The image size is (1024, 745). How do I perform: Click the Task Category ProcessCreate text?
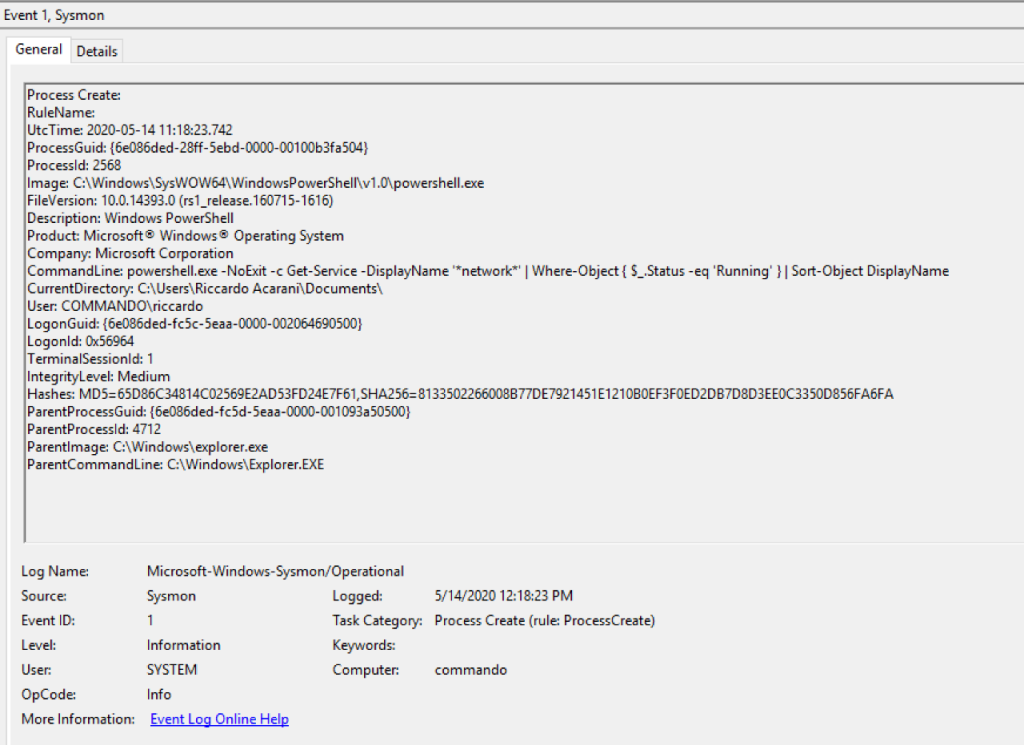point(543,620)
